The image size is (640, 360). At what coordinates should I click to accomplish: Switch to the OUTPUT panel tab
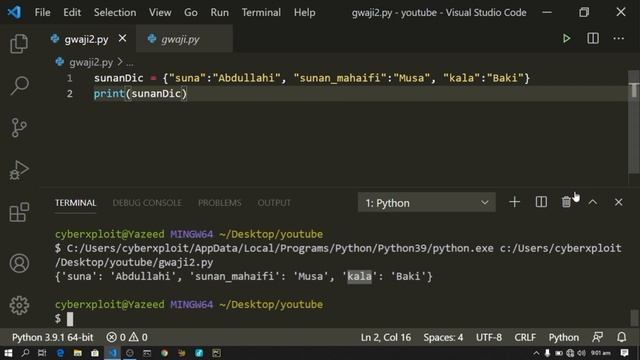274,203
